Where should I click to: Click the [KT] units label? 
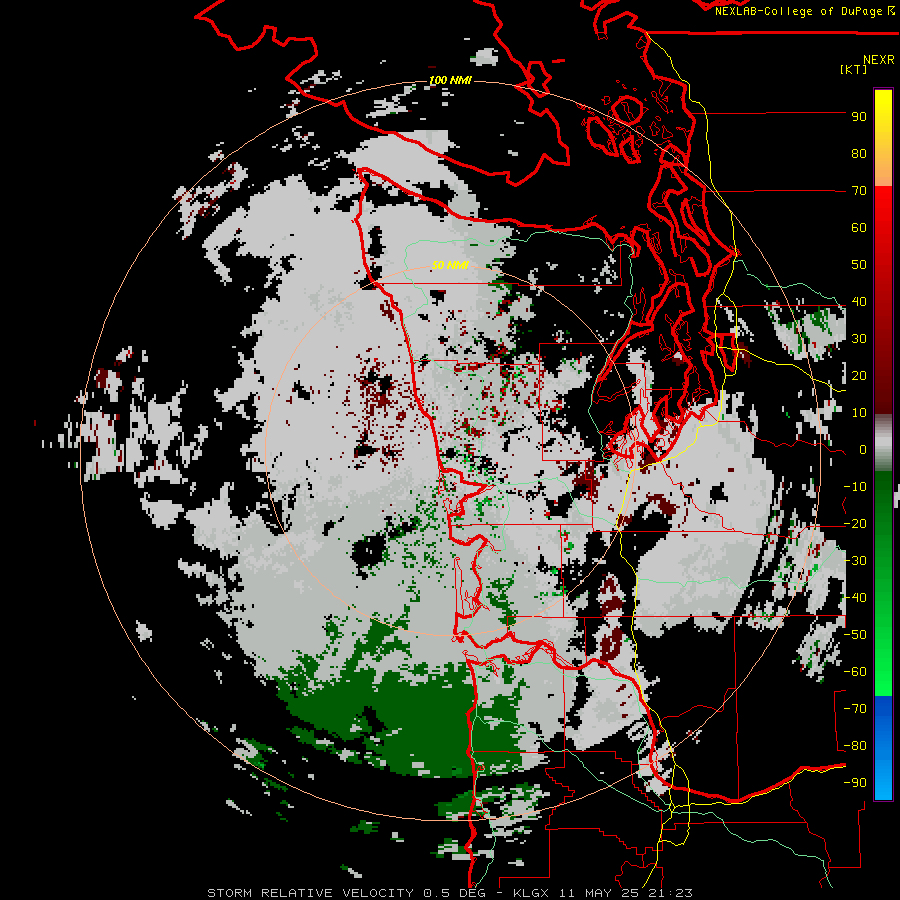pos(854,69)
